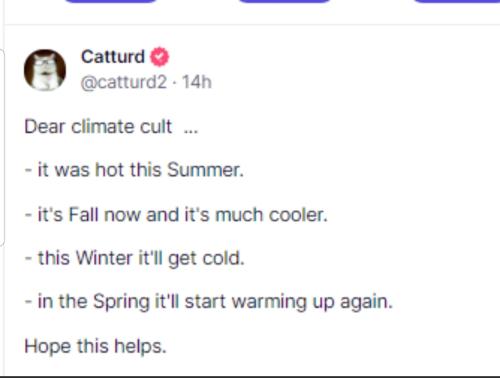The height and width of the screenshot is (378, 500).
Task: Click the word 'Summer' in the post
Action: pyautogui.click(x=203, y=170)
